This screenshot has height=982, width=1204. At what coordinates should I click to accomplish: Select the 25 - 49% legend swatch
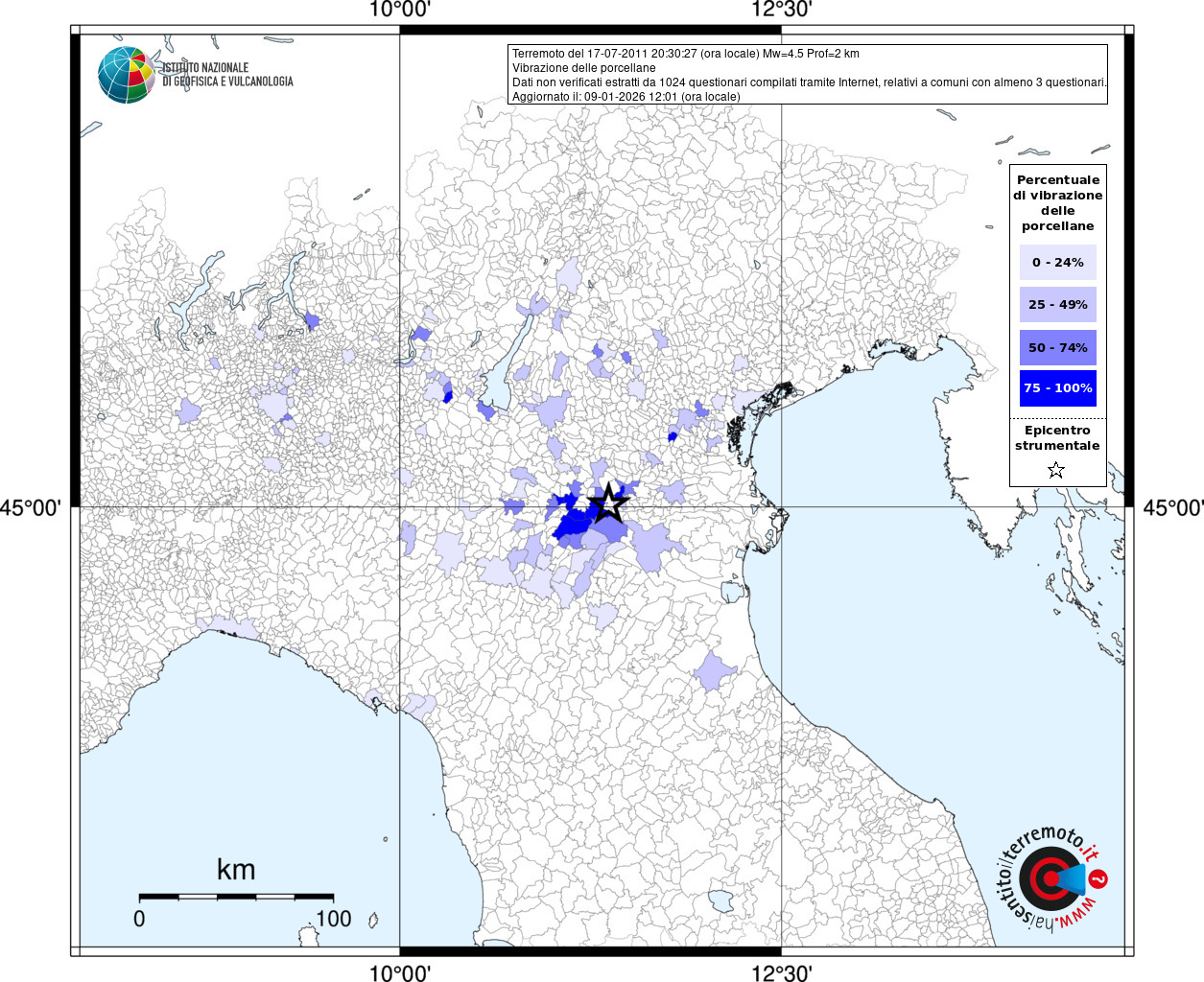click(x=1057, y=304)
